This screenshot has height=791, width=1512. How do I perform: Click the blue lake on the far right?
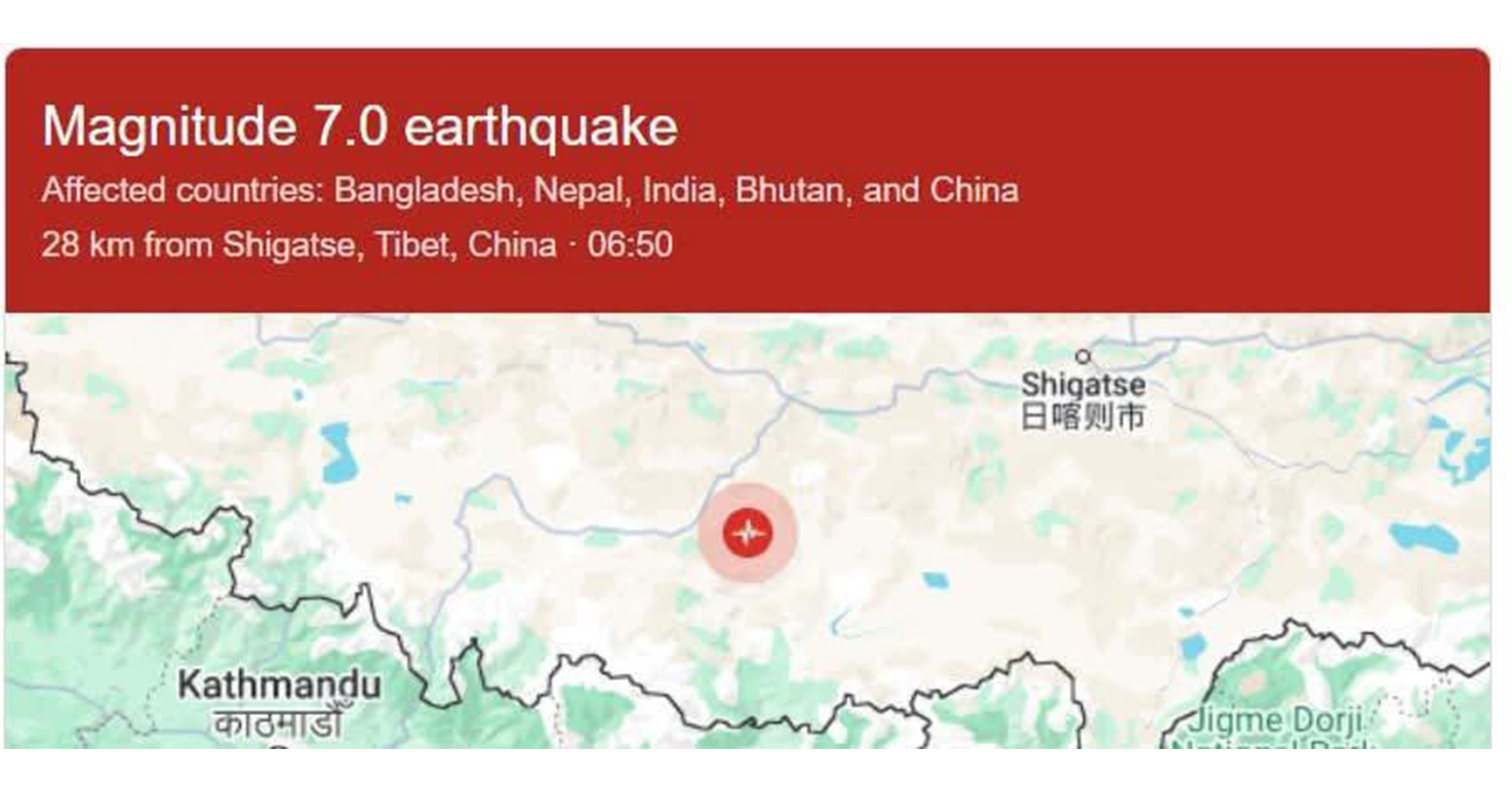point(1425,537)
